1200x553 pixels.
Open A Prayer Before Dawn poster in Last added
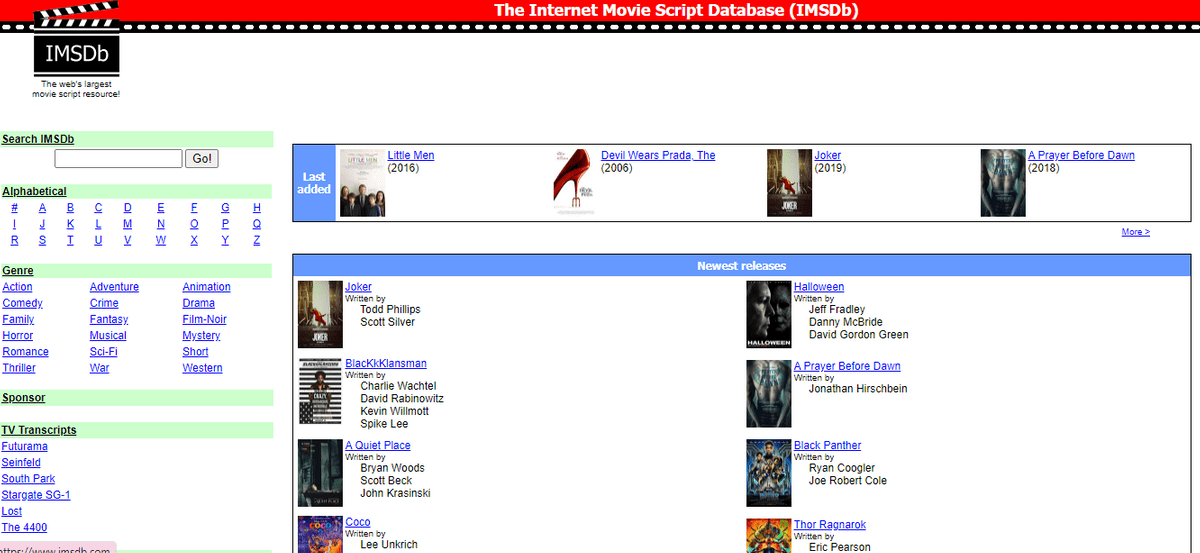(x=1003, y=183)
